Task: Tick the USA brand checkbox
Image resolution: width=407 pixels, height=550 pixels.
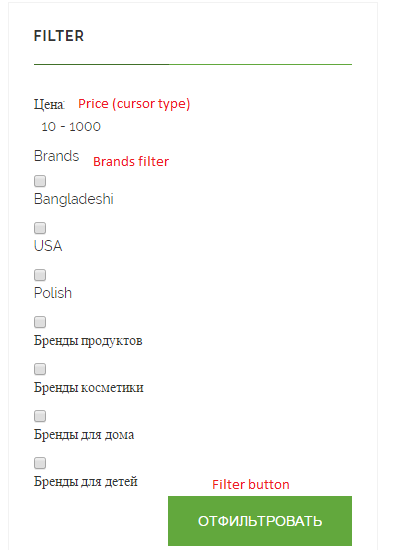Action: point(40,228)
